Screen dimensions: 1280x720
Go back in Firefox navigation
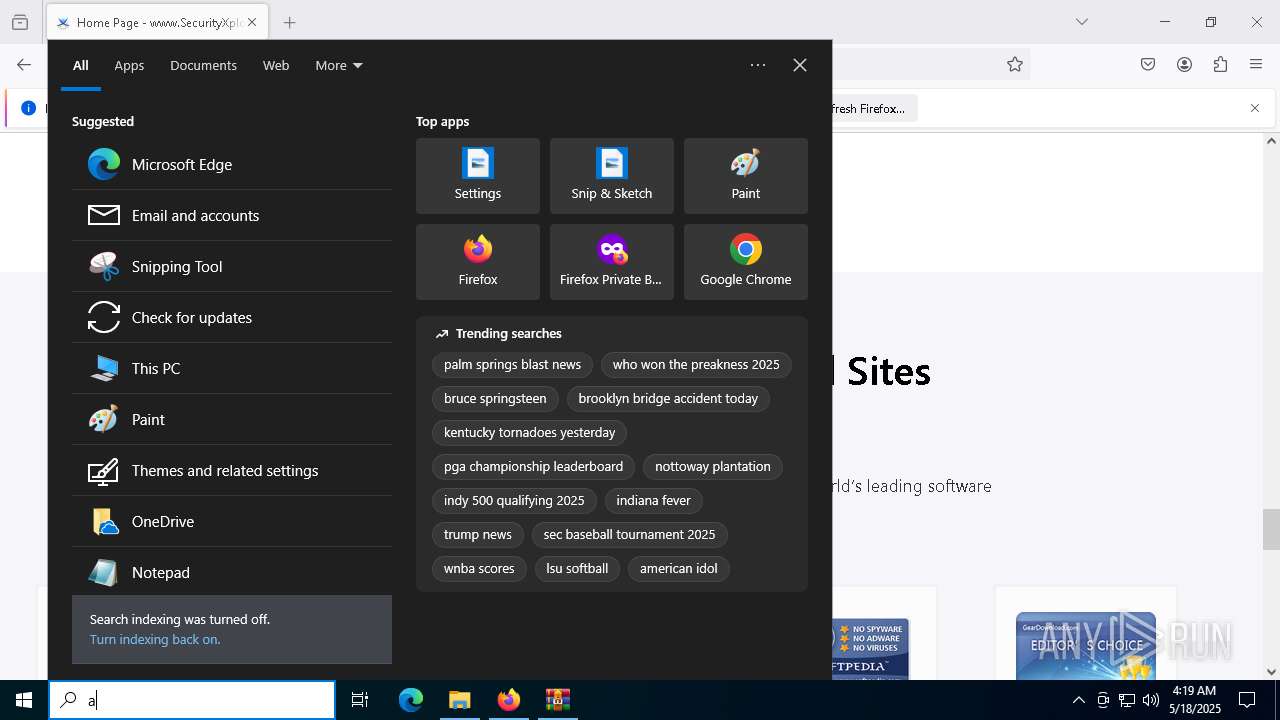24,64
